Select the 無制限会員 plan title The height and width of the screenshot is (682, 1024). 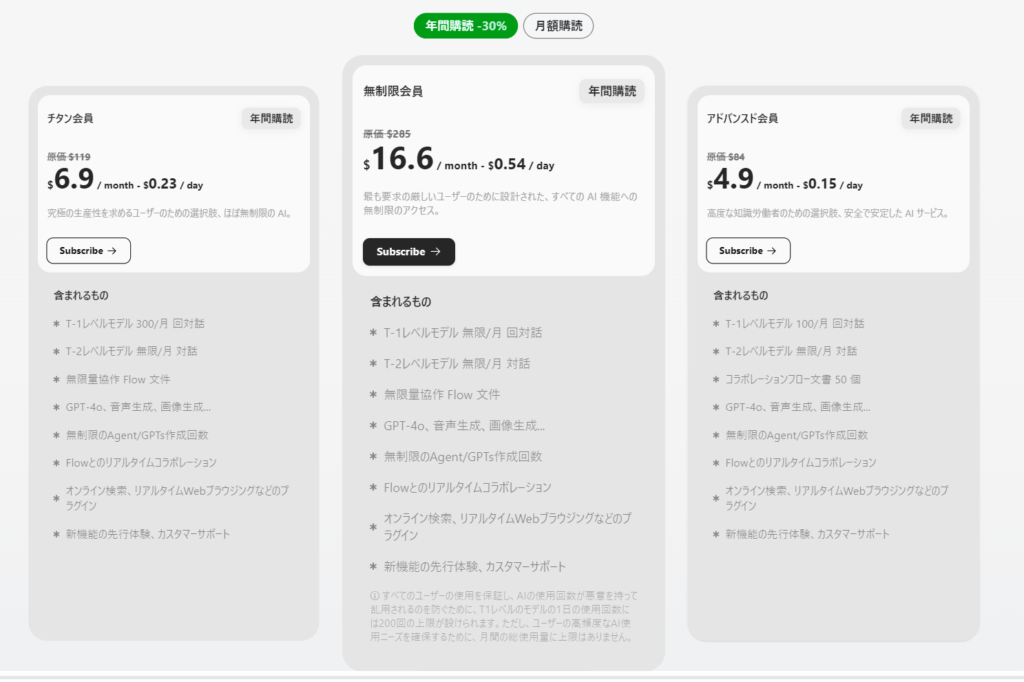click(x=393, y=91)
